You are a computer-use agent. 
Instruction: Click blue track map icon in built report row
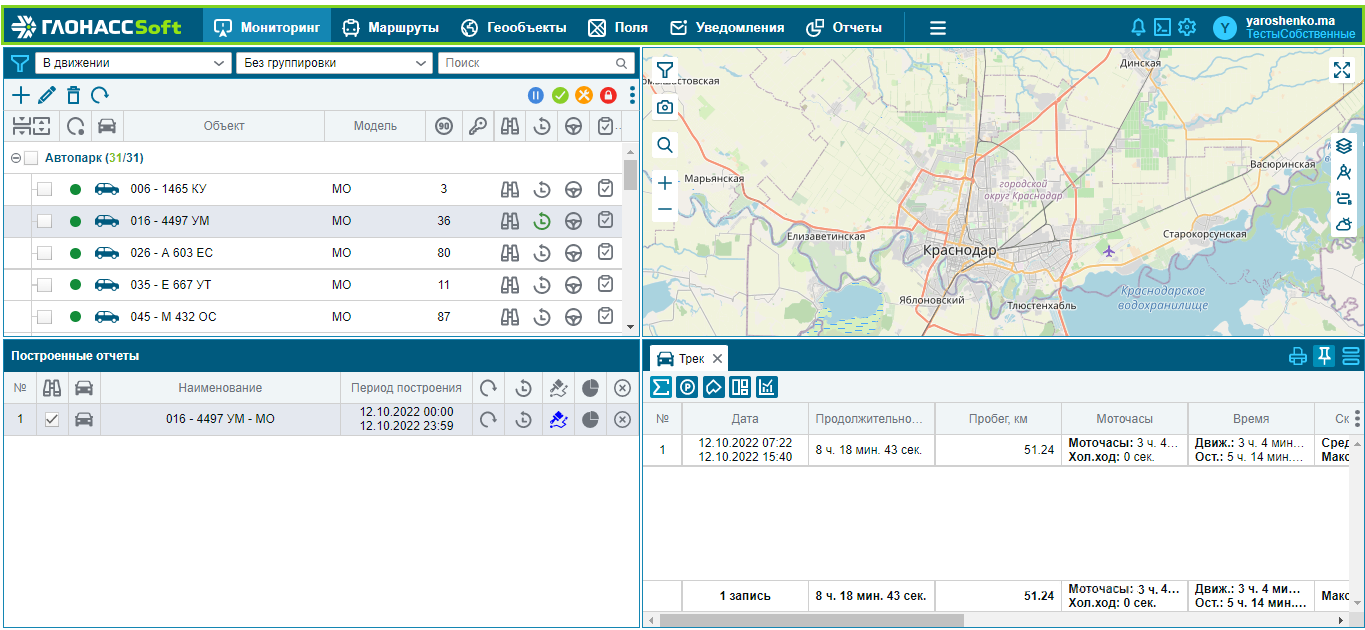558,420
